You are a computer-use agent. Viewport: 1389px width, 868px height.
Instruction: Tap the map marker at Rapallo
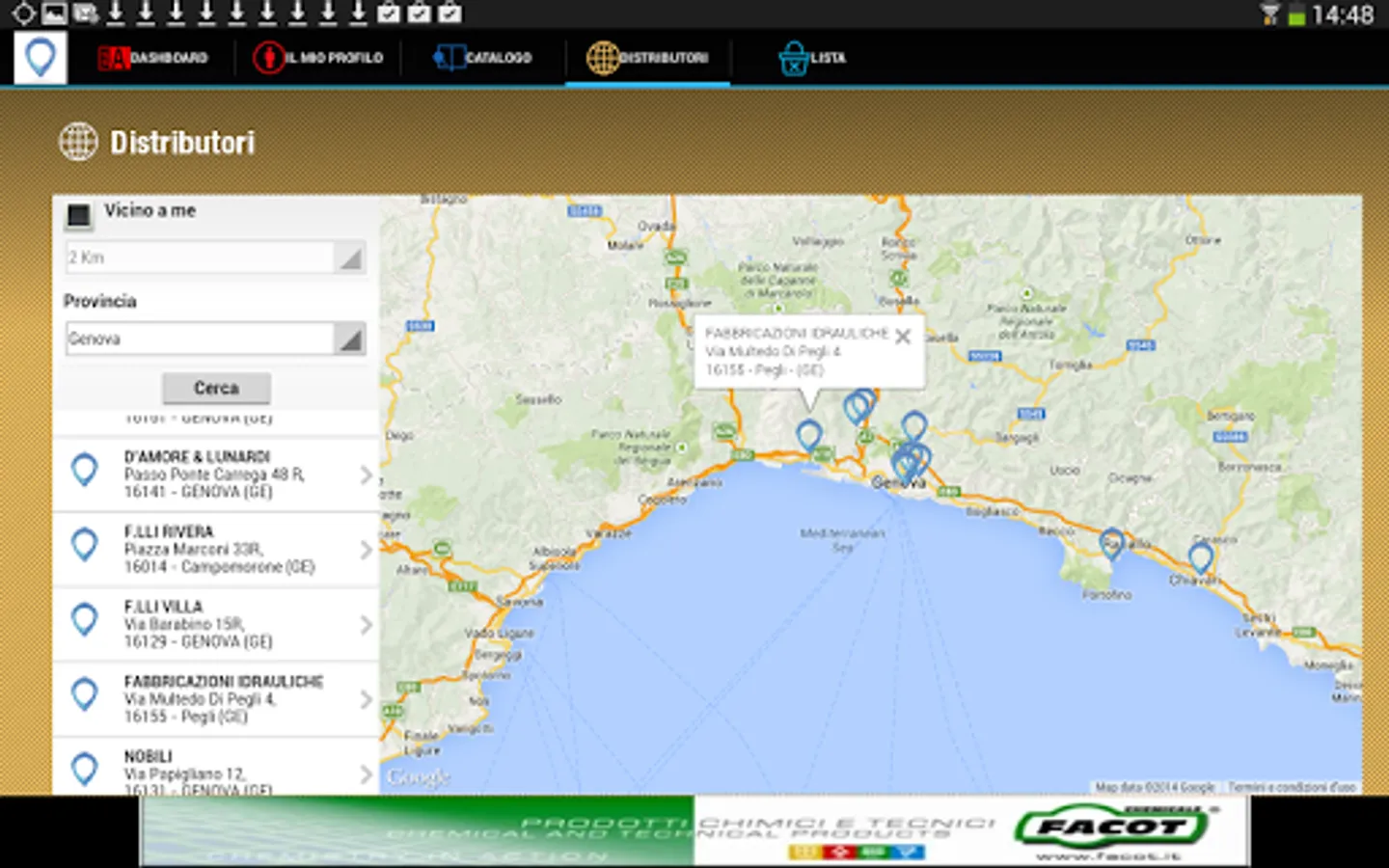(x=1112, y=544)
